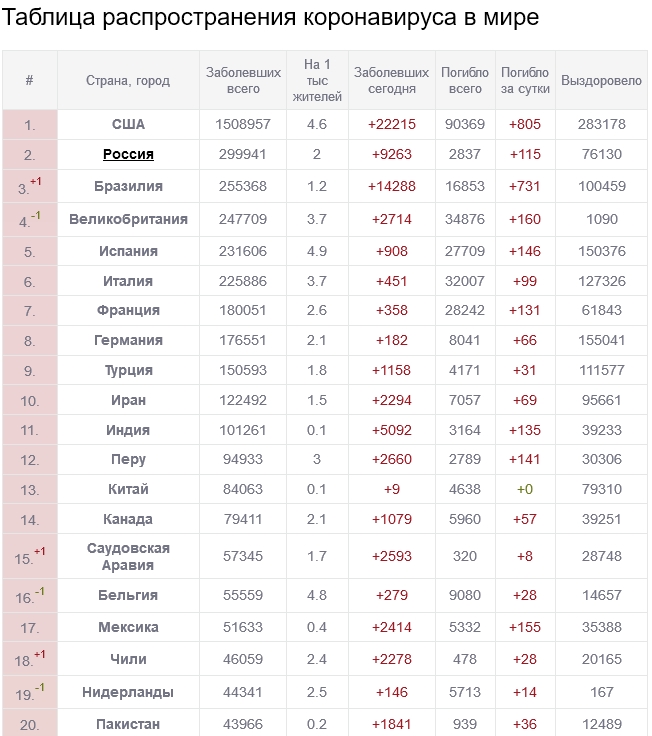Click rank number 20 for Пакистан

click(x=29, y=724)
